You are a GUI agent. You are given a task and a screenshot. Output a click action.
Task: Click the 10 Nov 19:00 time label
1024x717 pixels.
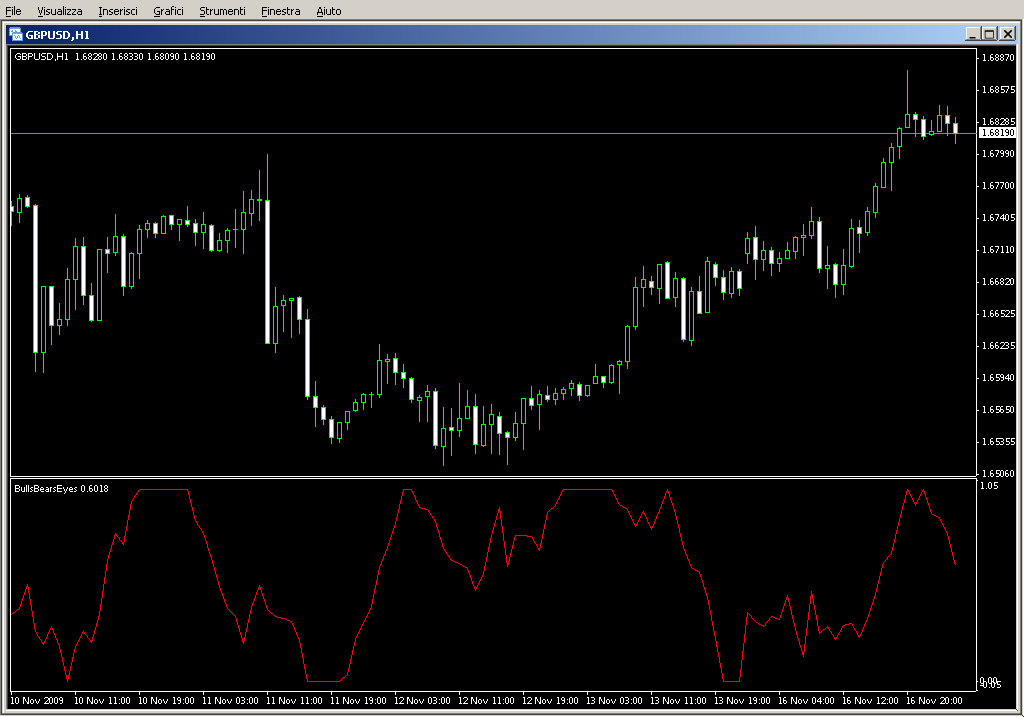pyautogui.click(x=167, y=701)
